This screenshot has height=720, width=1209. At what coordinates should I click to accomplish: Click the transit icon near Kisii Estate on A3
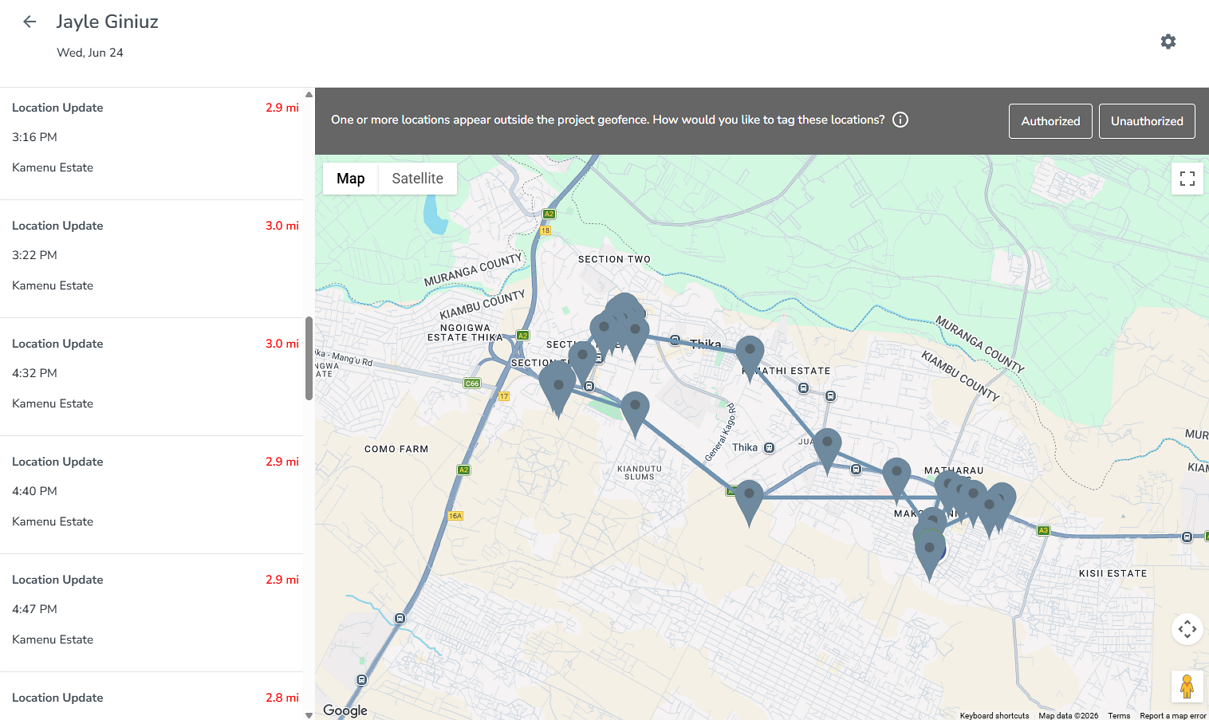point(1187,537)
